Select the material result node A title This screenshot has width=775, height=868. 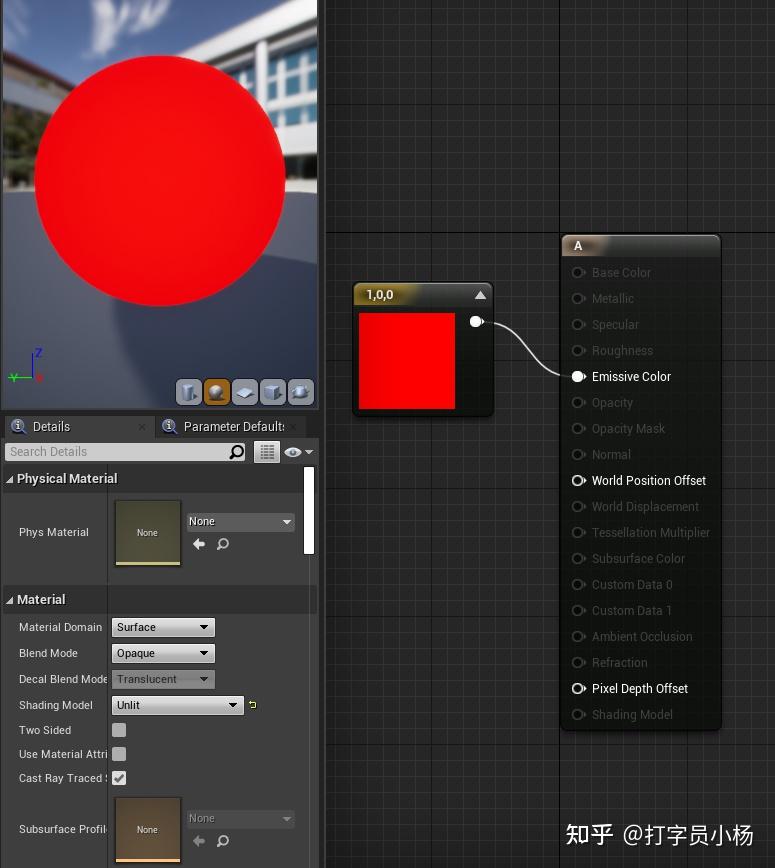(578, 246)
